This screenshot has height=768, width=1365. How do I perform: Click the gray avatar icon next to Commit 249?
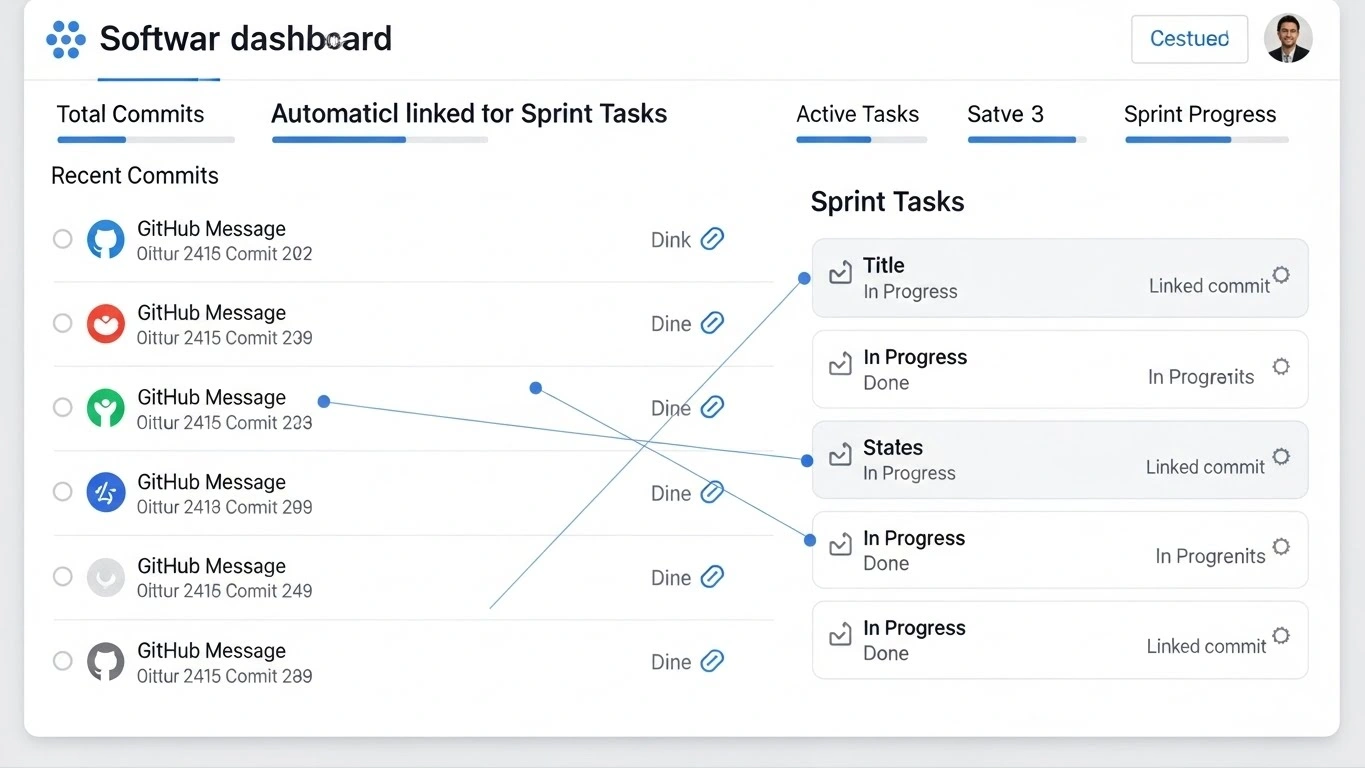pyautogui.click(x=105, y=577)
